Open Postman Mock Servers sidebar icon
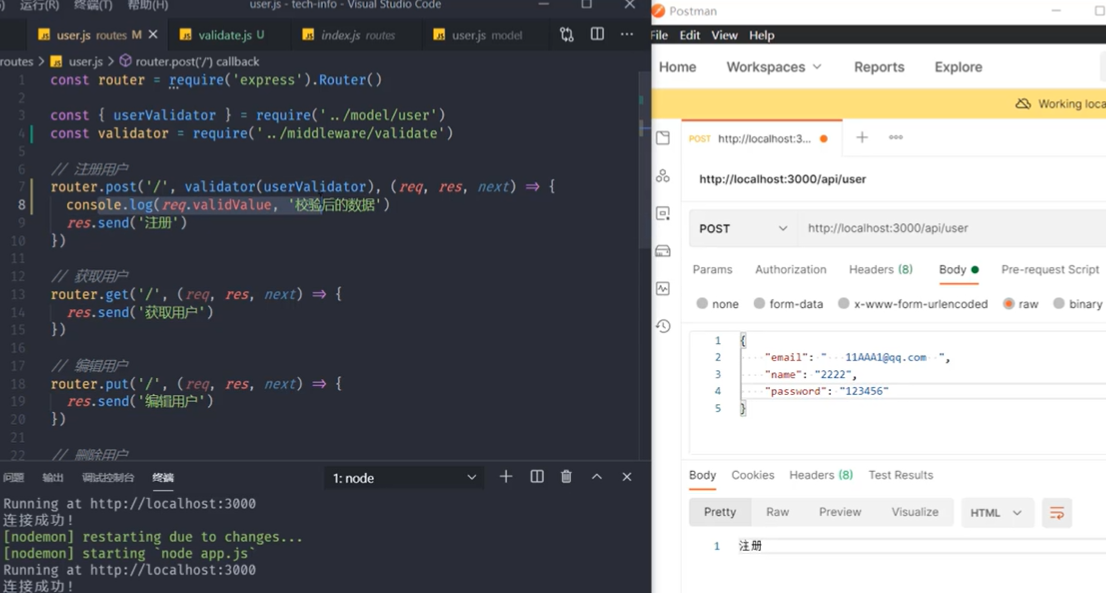This screenshot has width=1106, height=593. click(x=663, y=251)
